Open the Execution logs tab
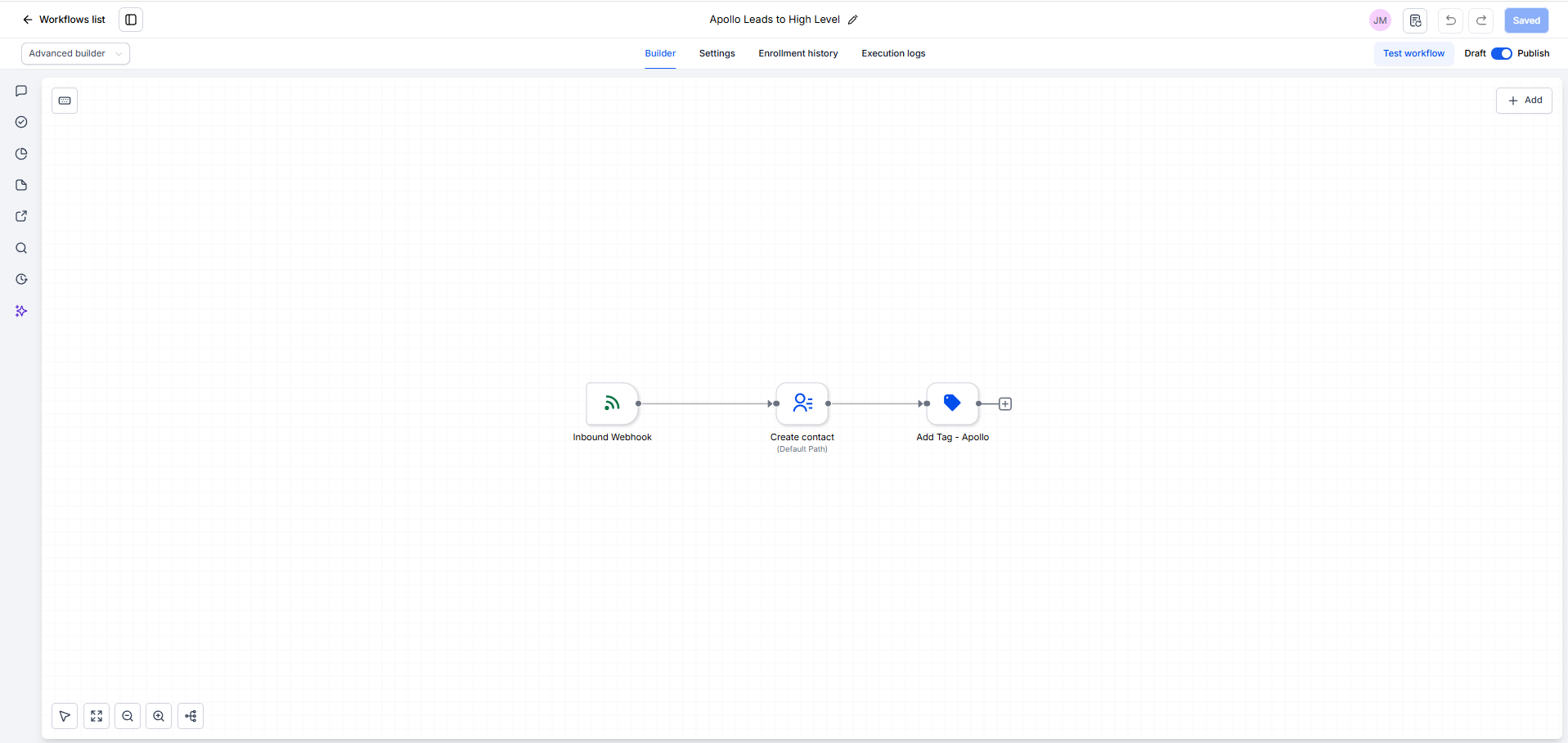 click(x=893, y=53)
